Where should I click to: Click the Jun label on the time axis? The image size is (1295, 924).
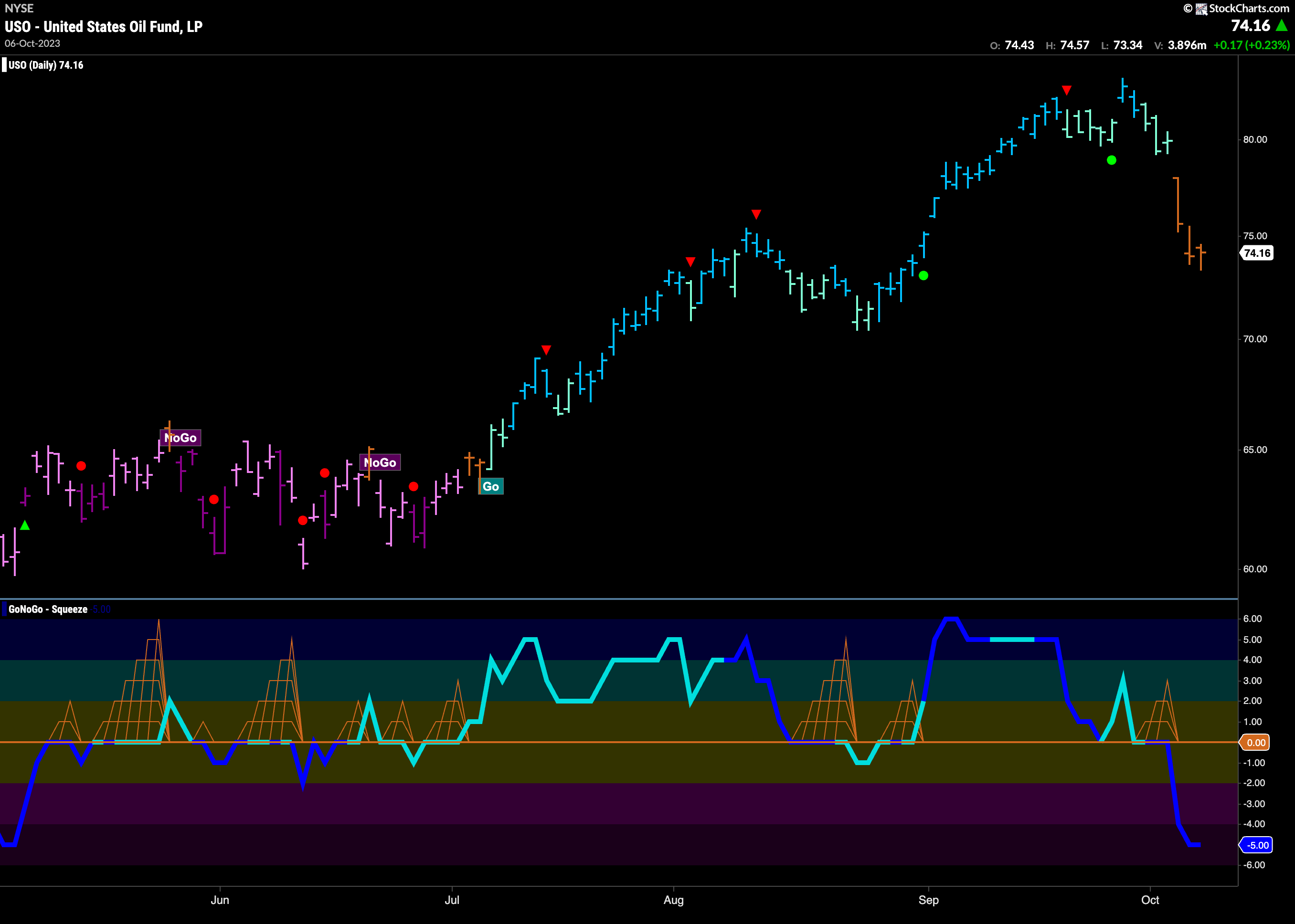220,900
